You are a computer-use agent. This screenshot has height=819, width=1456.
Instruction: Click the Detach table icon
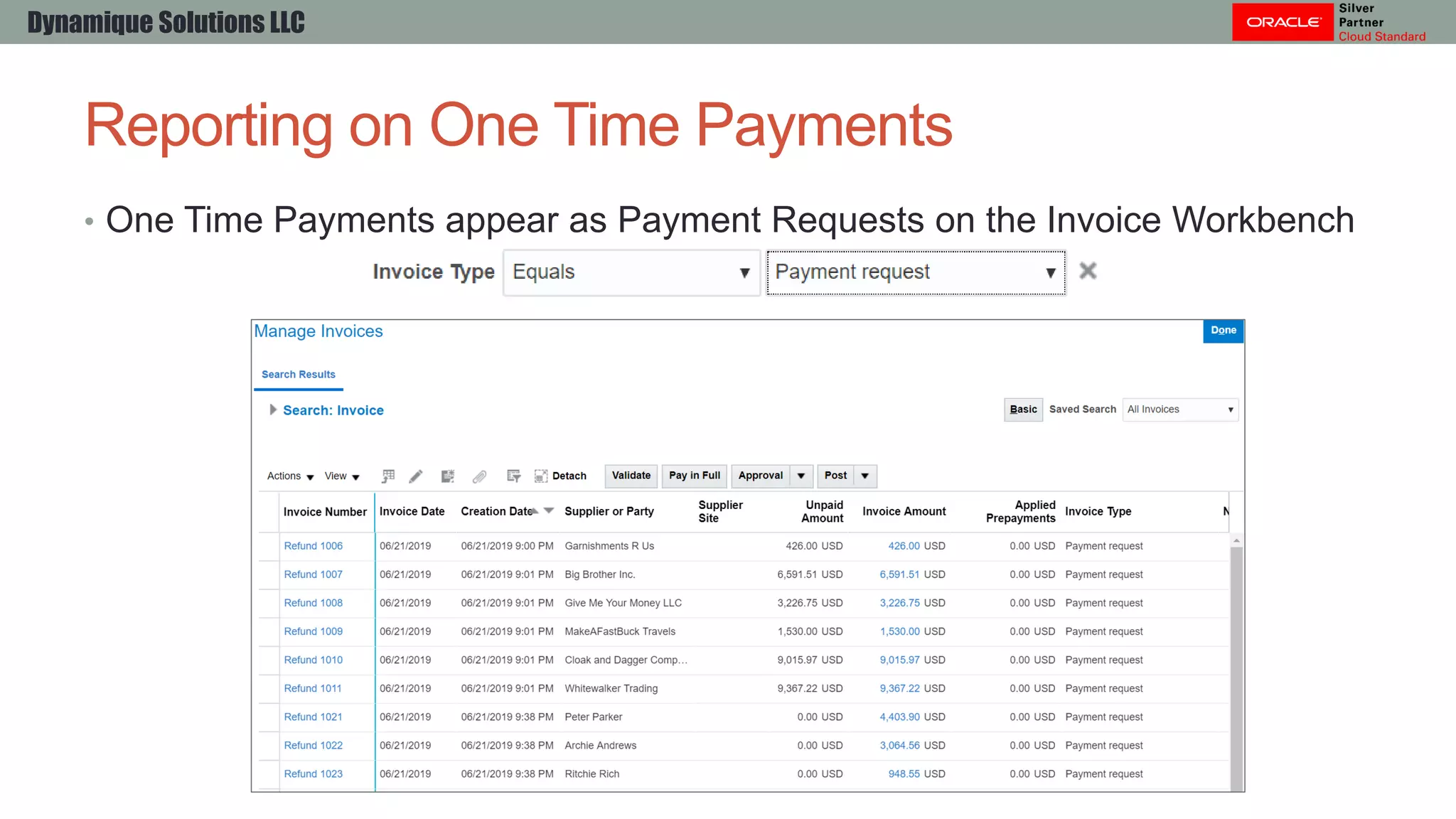point(541,476)
